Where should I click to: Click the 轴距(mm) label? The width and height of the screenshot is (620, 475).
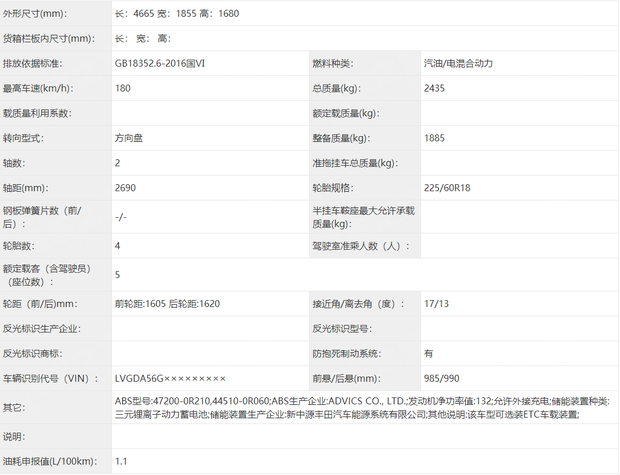[x=26, y=188]
